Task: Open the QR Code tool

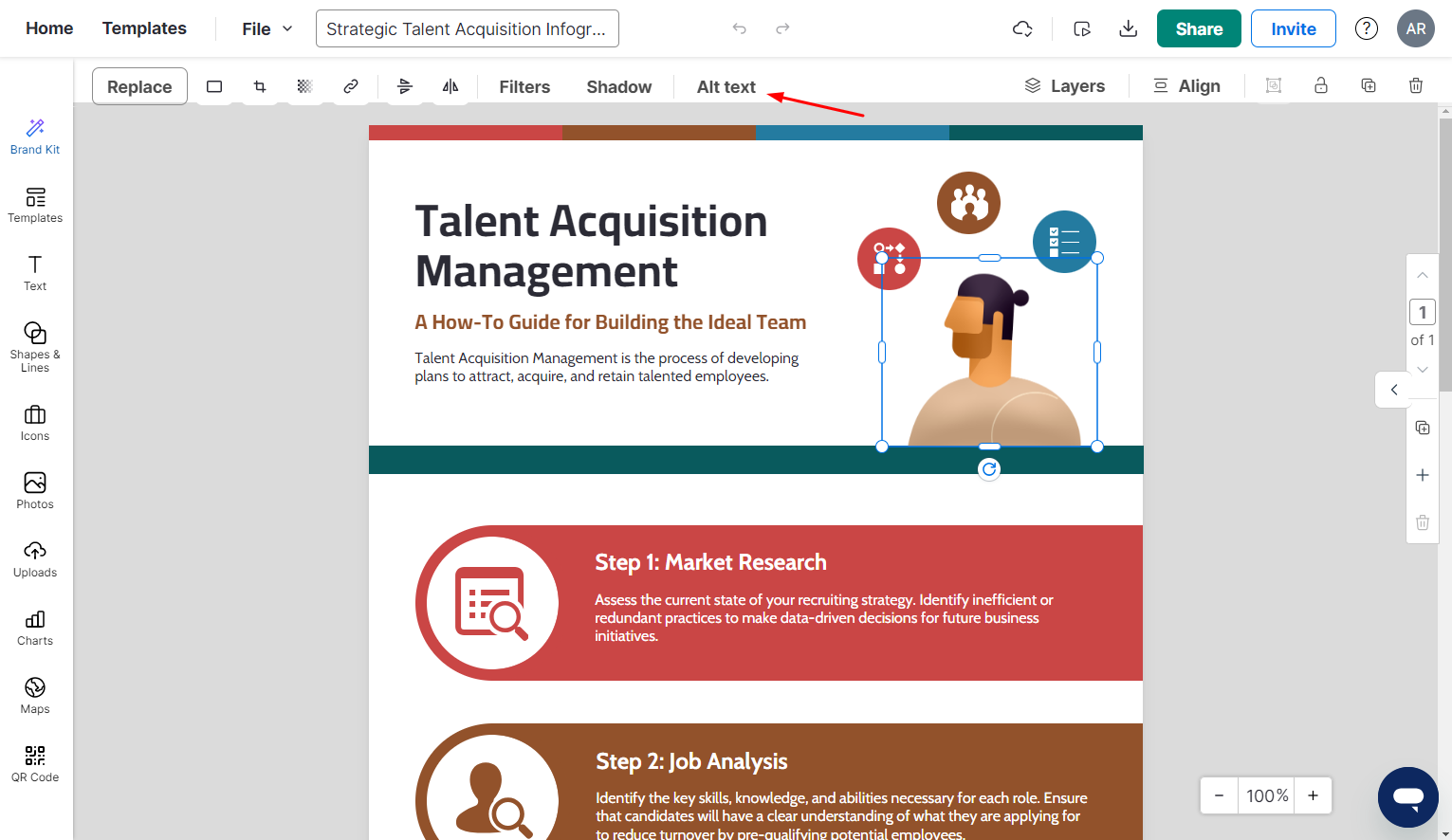Action: pos(35,763)
